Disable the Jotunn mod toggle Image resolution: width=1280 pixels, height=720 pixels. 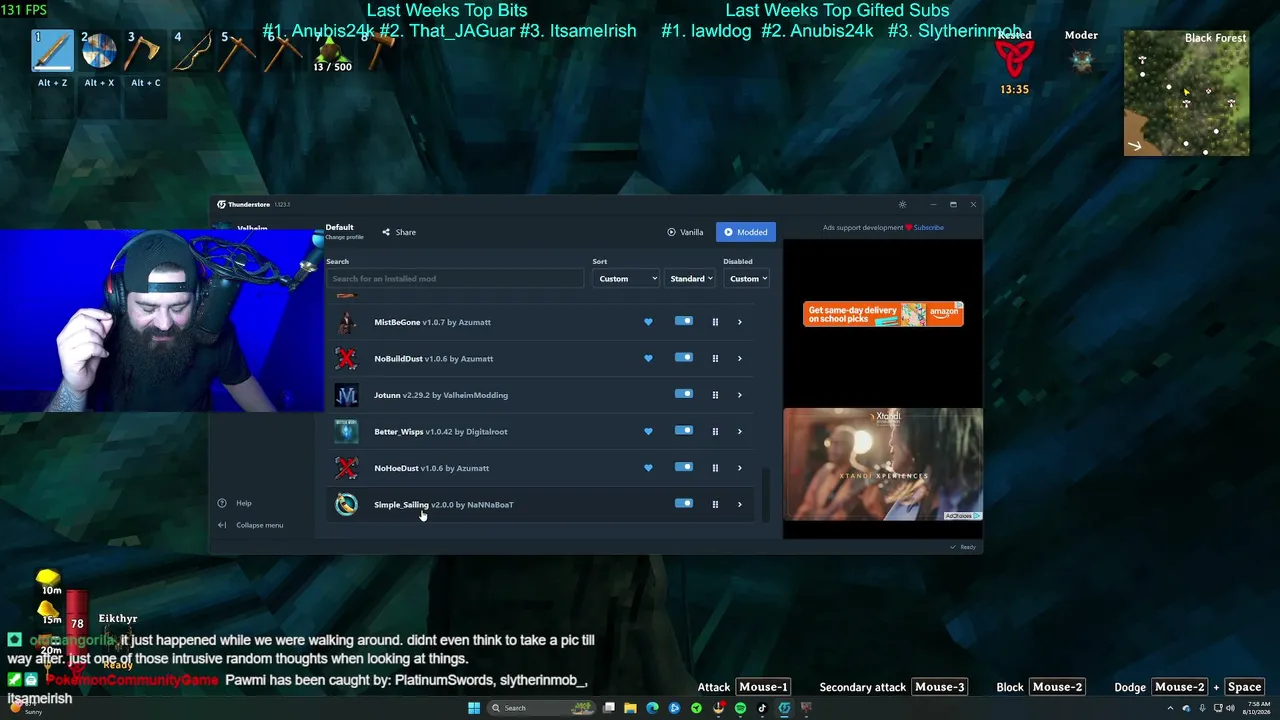click(683, 394)
